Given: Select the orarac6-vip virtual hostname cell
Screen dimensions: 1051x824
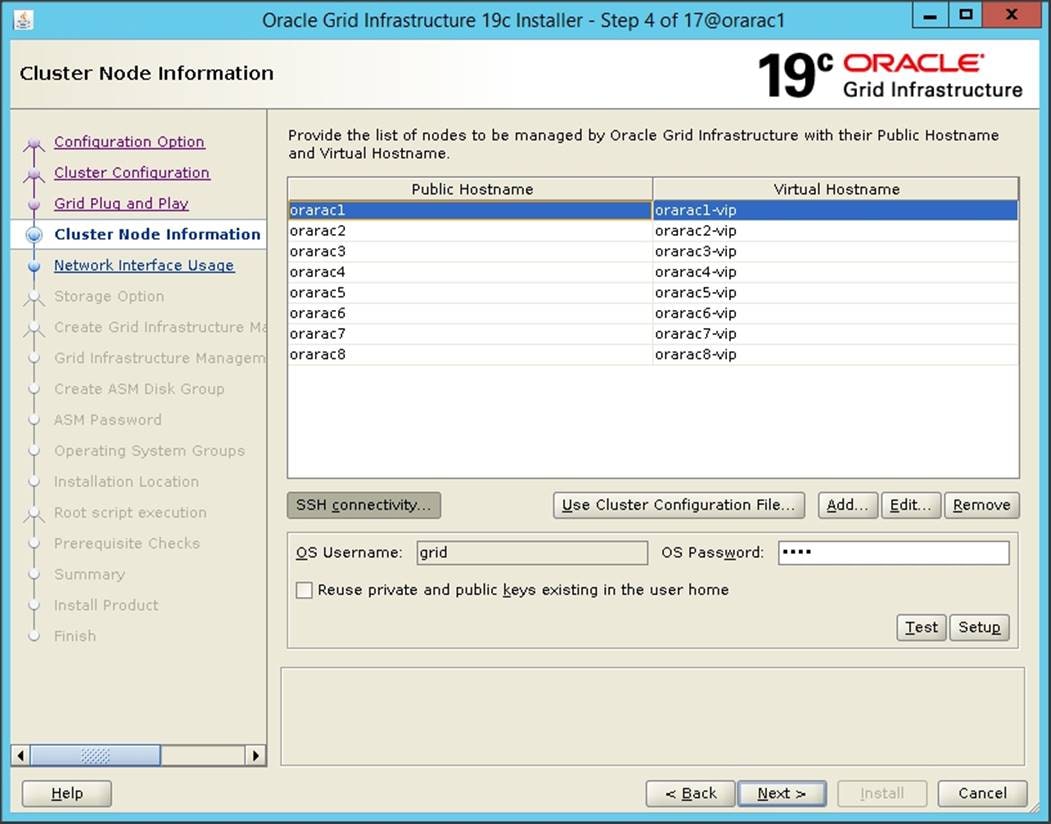Looking at the screenshot, I should pos(836,313).
